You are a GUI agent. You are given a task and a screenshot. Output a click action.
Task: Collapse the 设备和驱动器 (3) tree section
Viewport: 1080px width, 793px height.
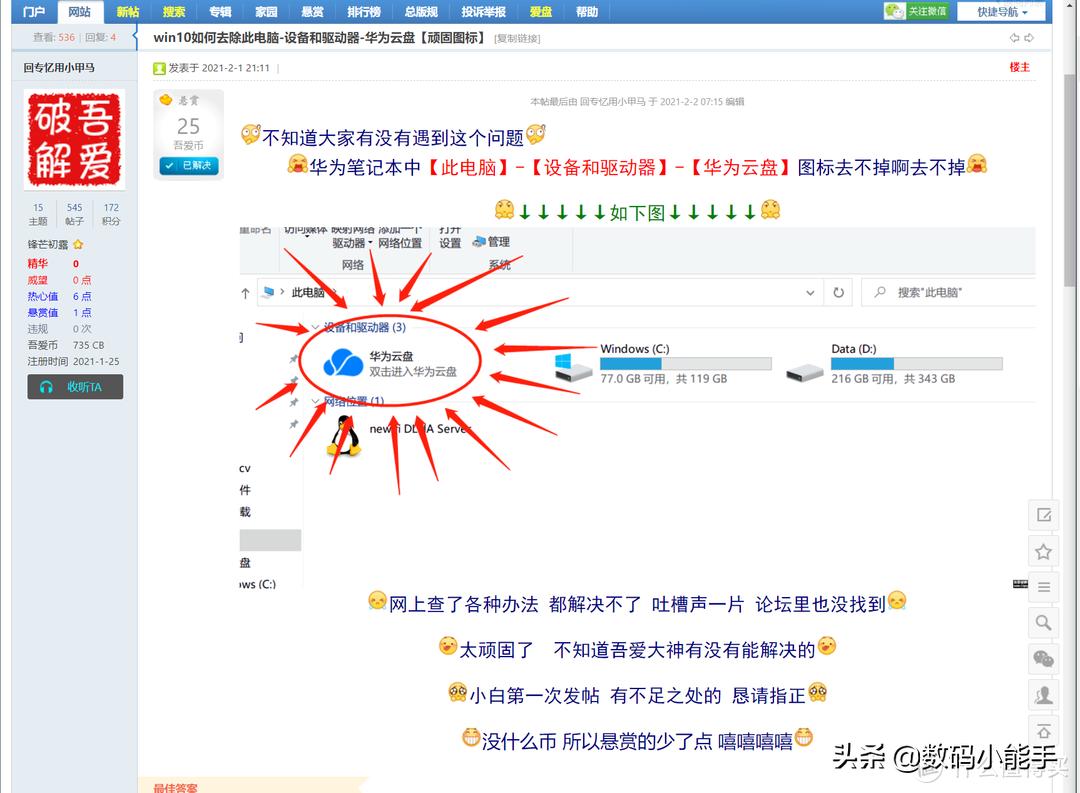[313, 325]
